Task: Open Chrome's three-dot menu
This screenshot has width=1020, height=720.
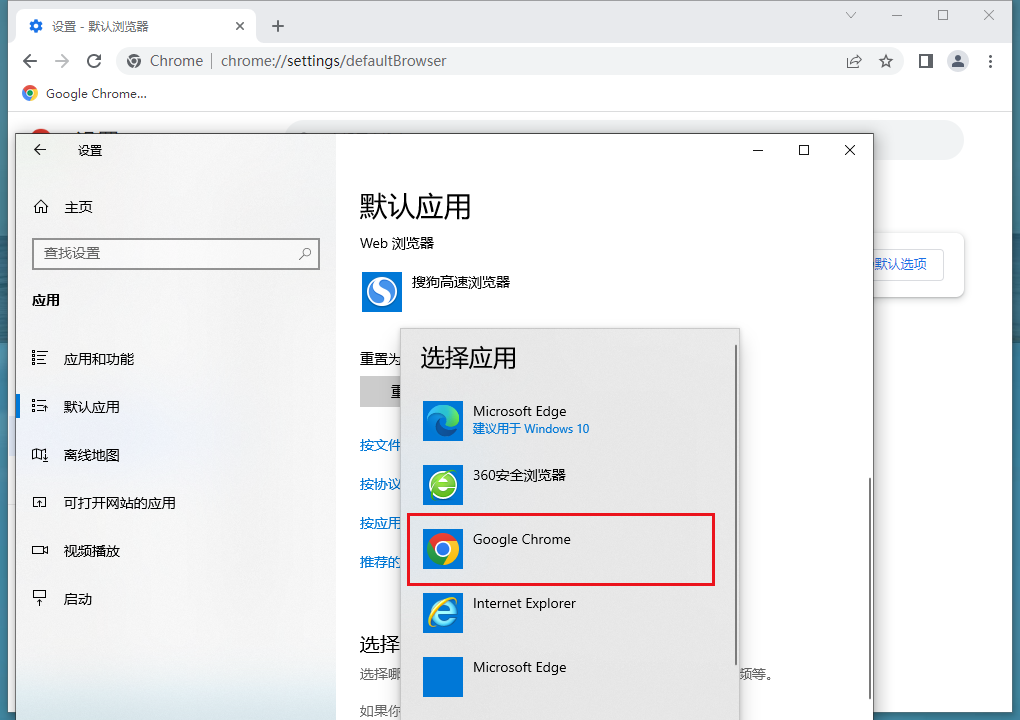Action: coord(990,61)
